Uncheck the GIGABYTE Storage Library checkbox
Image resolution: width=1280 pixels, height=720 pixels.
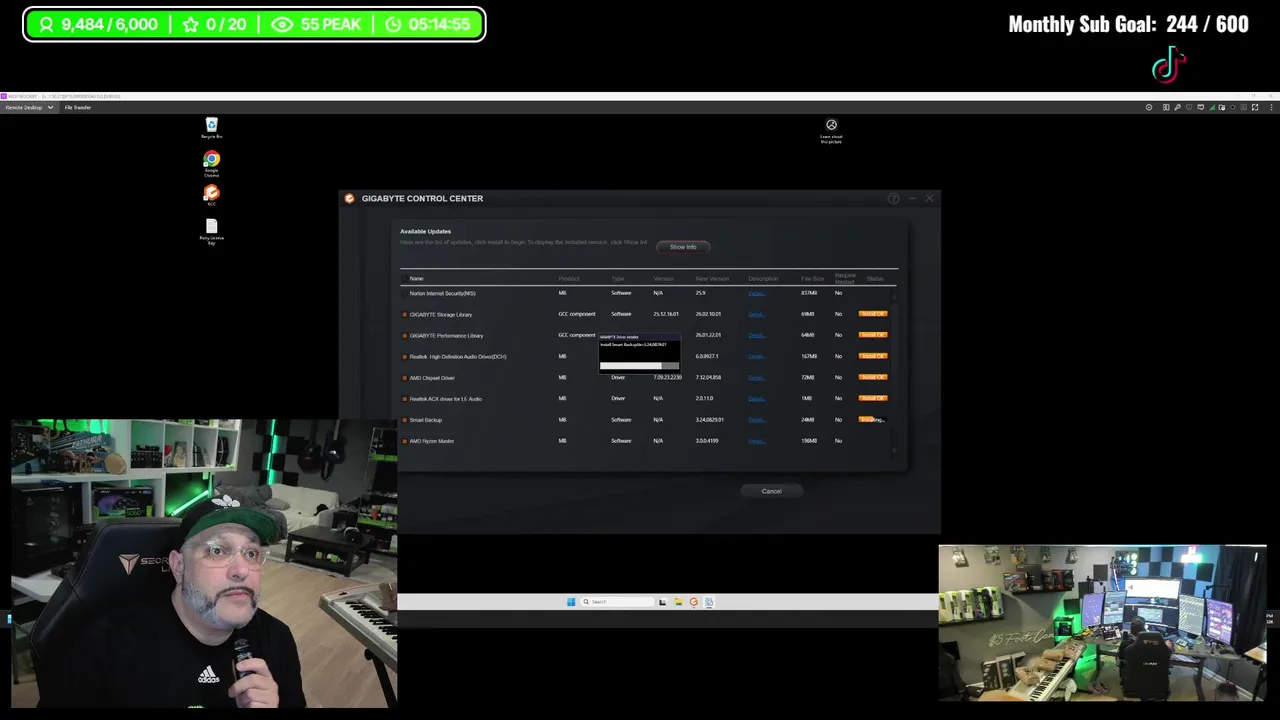coord(404,314)
